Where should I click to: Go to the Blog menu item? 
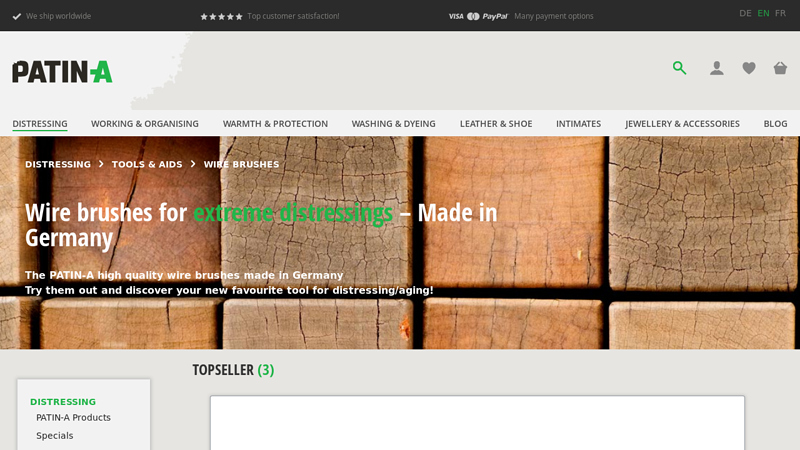(x=775, y=124)
